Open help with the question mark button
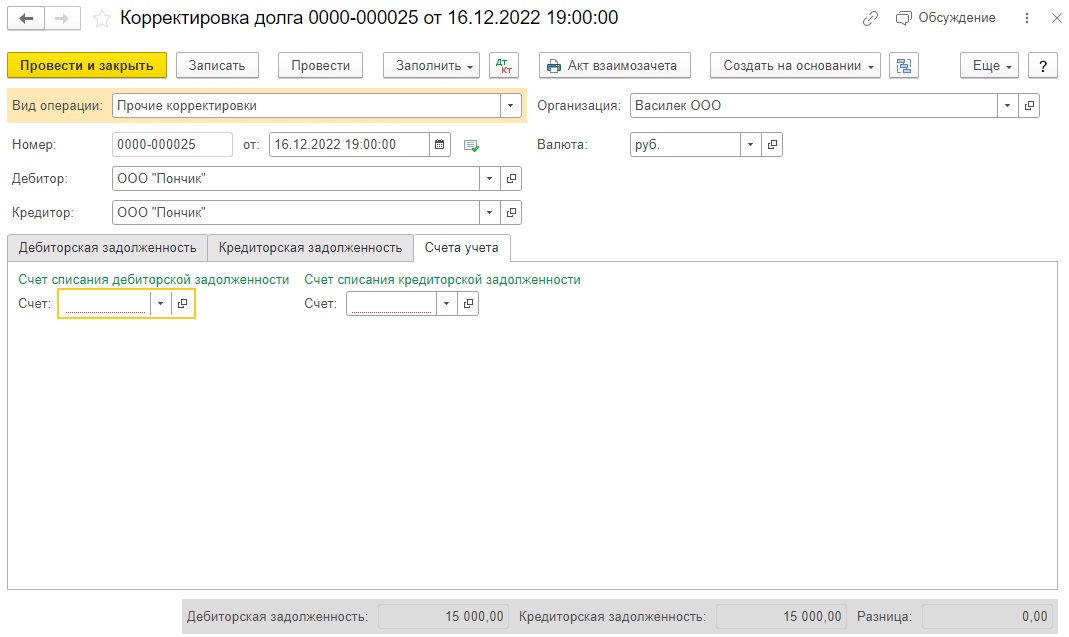Viewport: 1069px width, 637px height. click(x=1042, y=65)
